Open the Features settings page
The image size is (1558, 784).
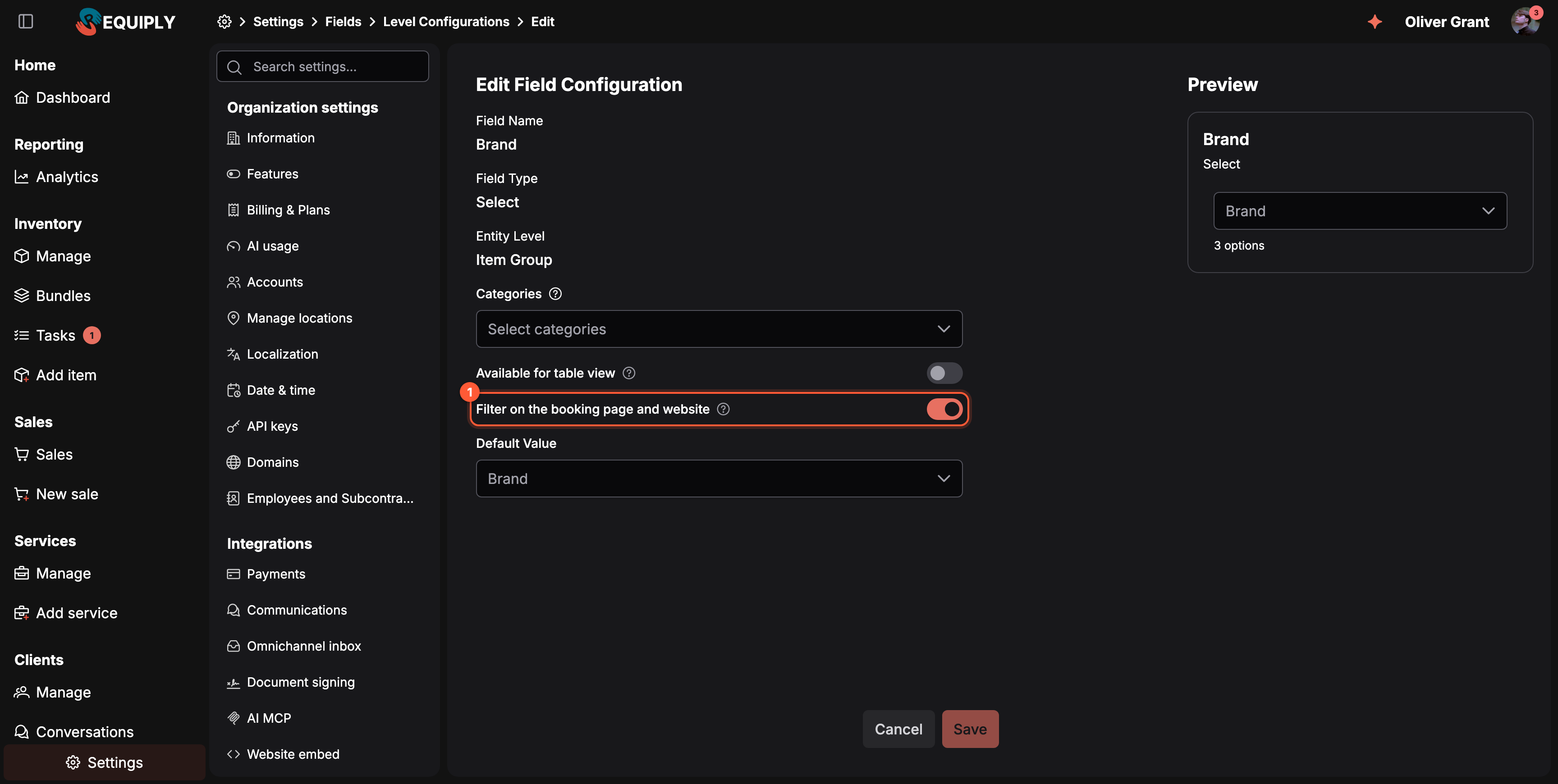click(262, 174)
